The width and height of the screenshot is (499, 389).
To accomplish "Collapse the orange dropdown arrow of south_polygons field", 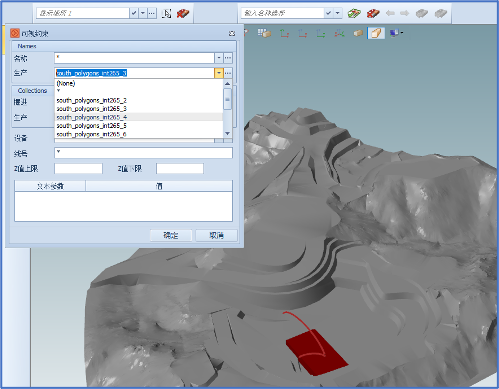I will (x=219, y=73).
